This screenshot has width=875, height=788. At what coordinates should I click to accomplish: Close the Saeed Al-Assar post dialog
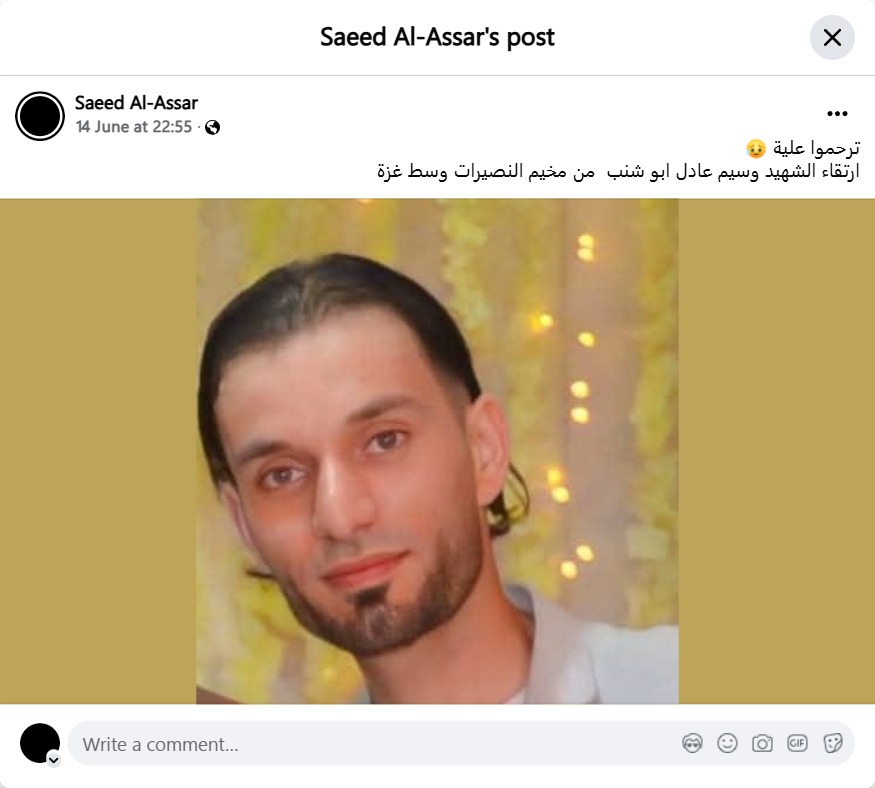[831, 37]
